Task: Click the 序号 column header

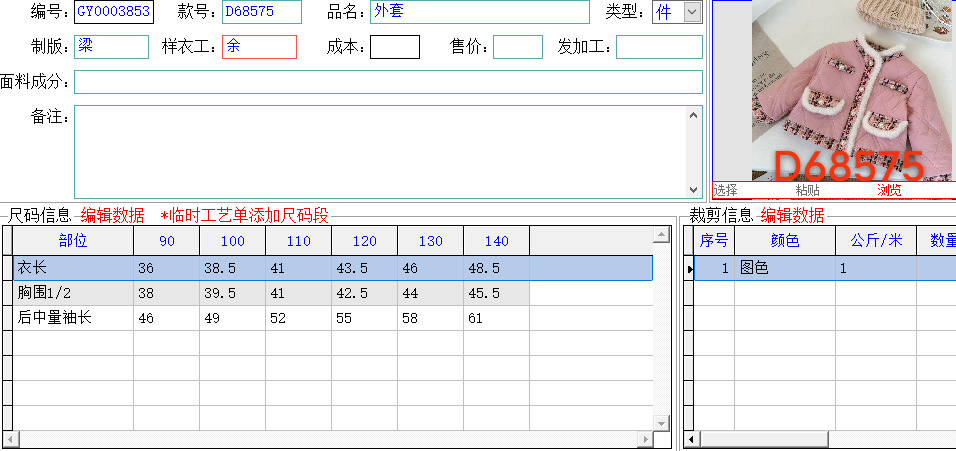Action: [714, 241]
